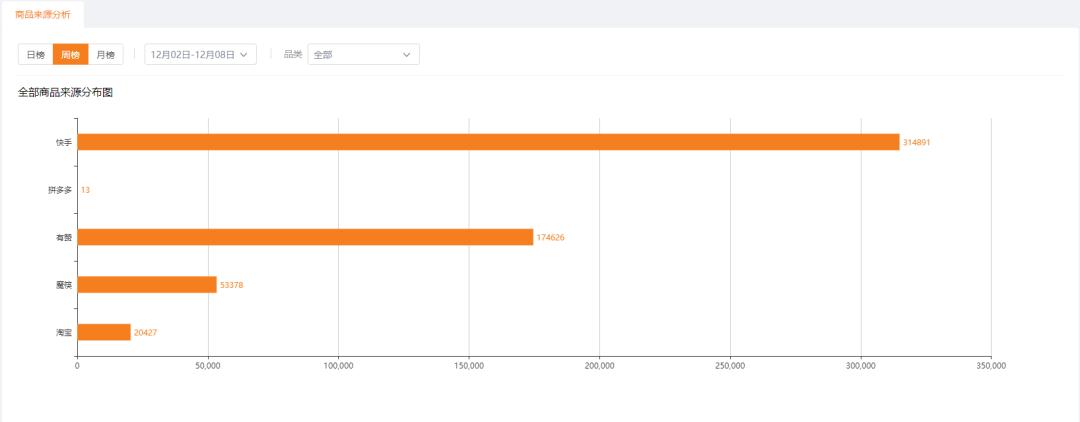This screenshot has width=1080, height=422.
Task: Switch ranking to 日榜
Action: (x=35, y=55)
